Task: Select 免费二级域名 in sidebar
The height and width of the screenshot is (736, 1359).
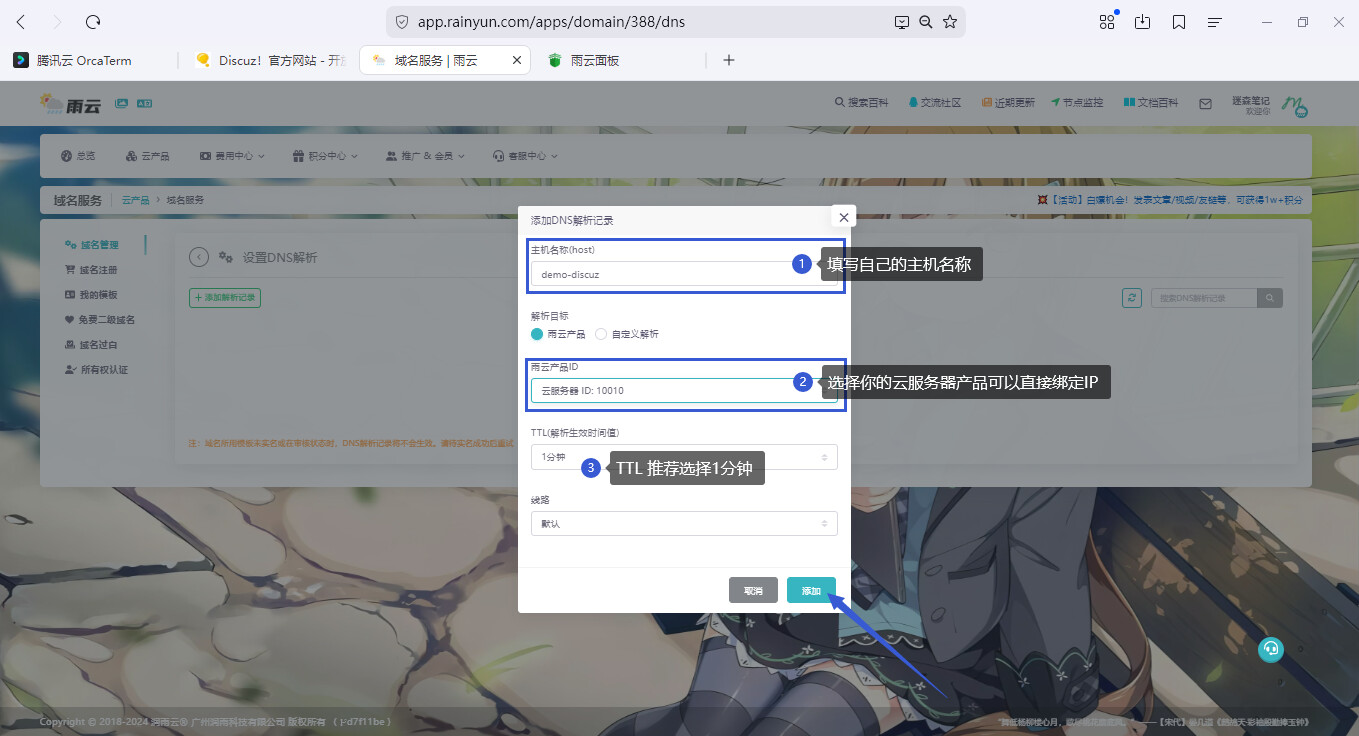Action: click(x=100, y=319)
